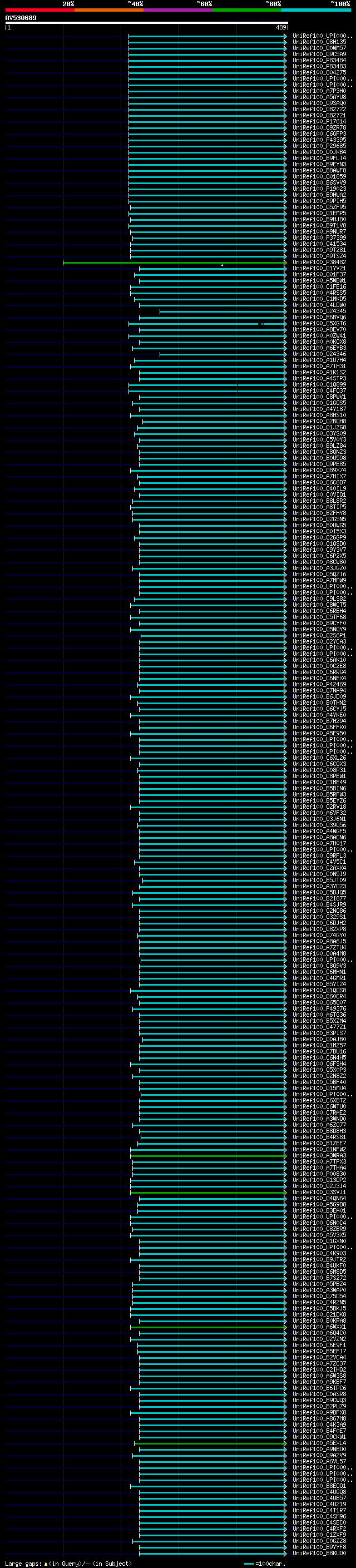Click the green ~80% identity color bar

[247, 11]
